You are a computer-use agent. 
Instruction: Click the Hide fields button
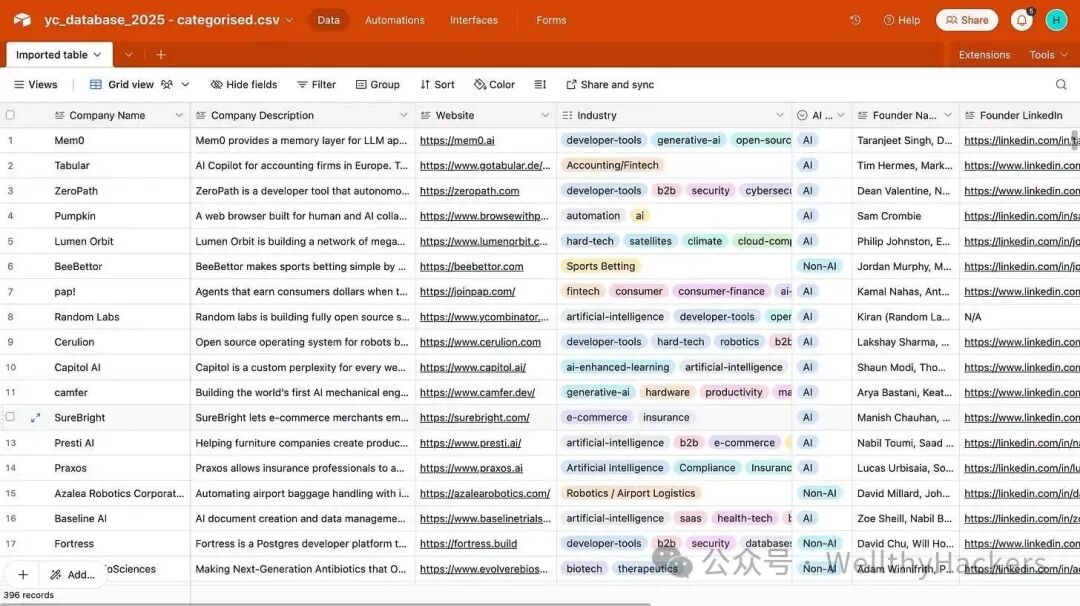tap(244, 85)
